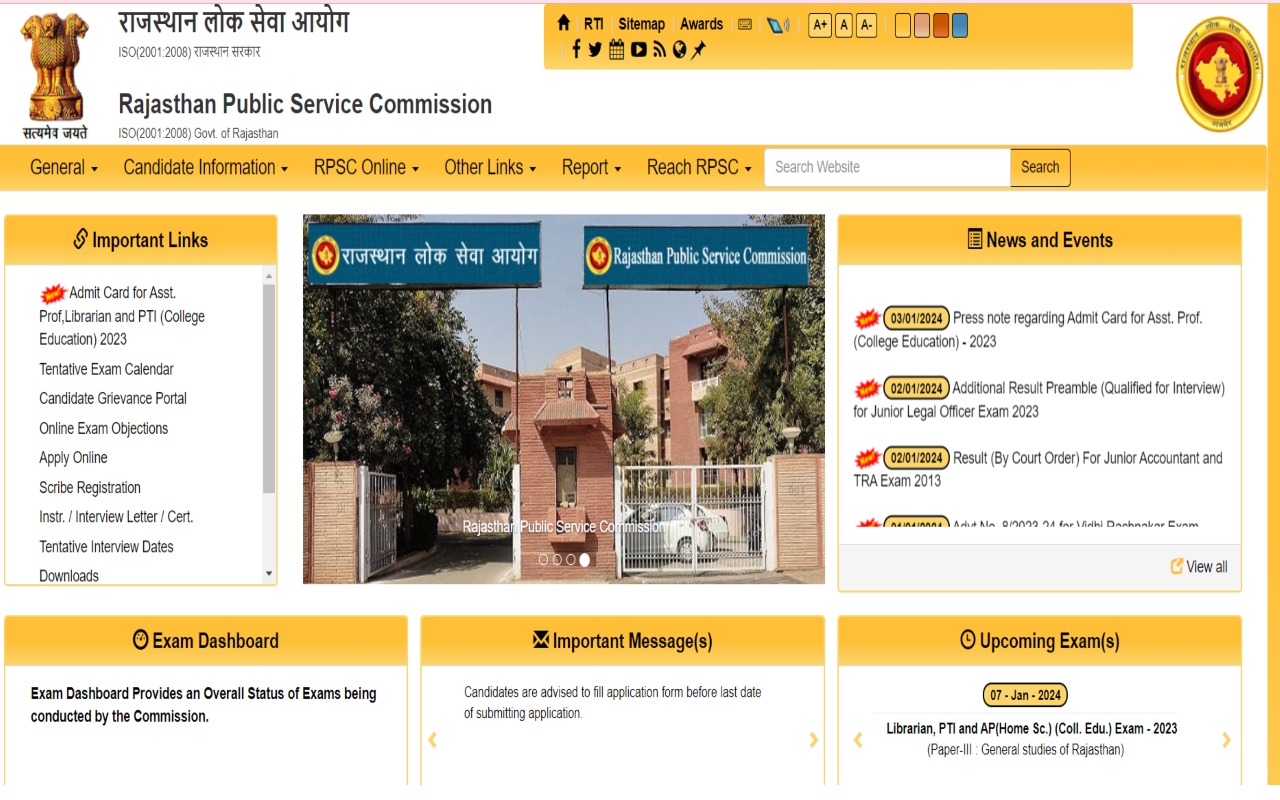This screenshot has width=1280, height=800.
Task: Click the Search button
Action: tap(1040, 167)
